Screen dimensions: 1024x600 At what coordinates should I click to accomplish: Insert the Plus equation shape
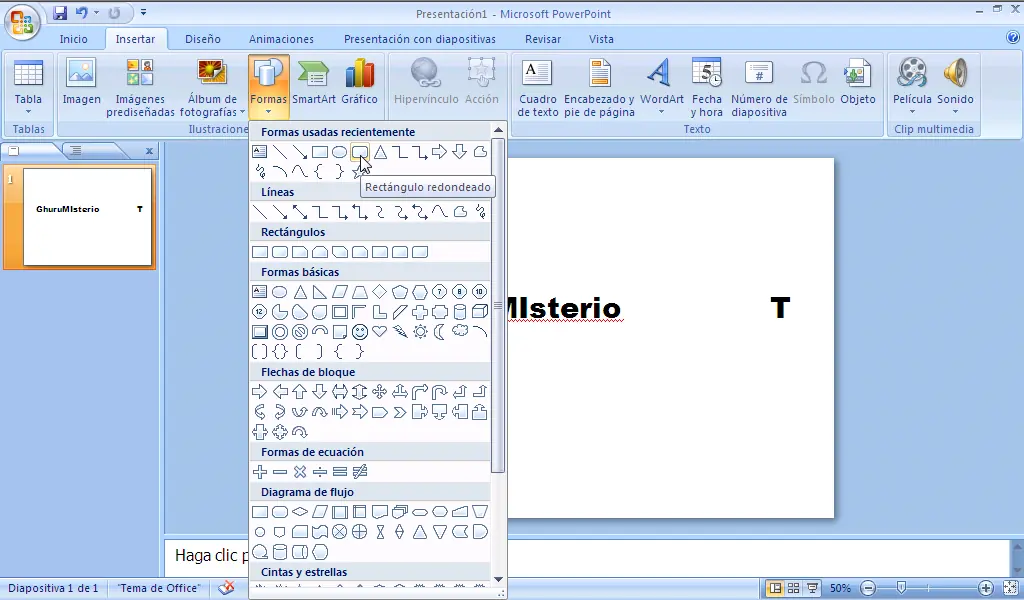click(259, 471)
